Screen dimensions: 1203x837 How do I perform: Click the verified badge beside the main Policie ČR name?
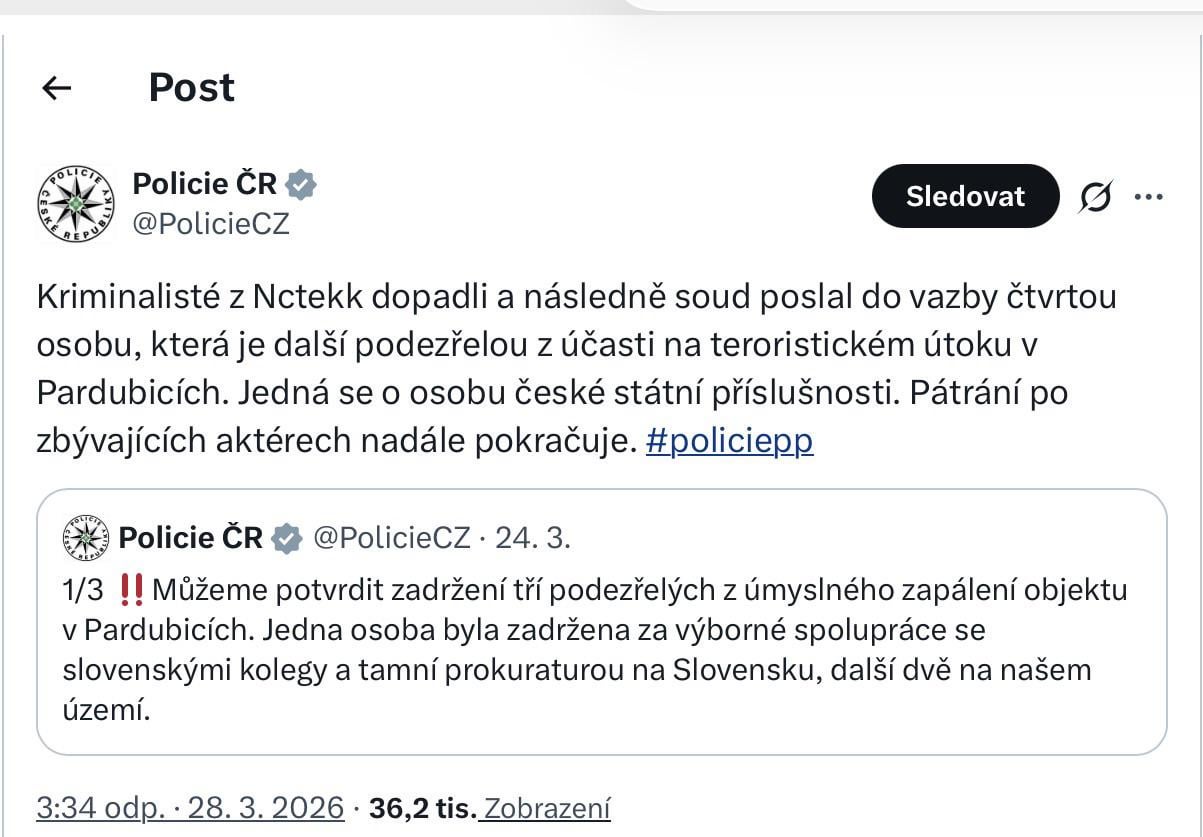[x=301, y=184]
